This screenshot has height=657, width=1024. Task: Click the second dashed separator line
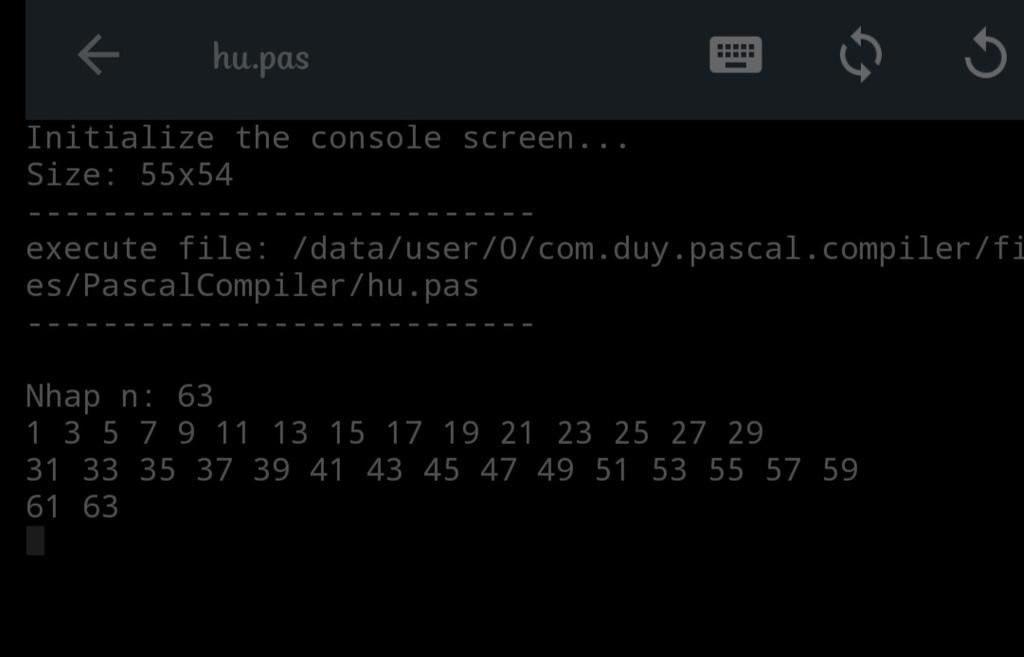280,324
